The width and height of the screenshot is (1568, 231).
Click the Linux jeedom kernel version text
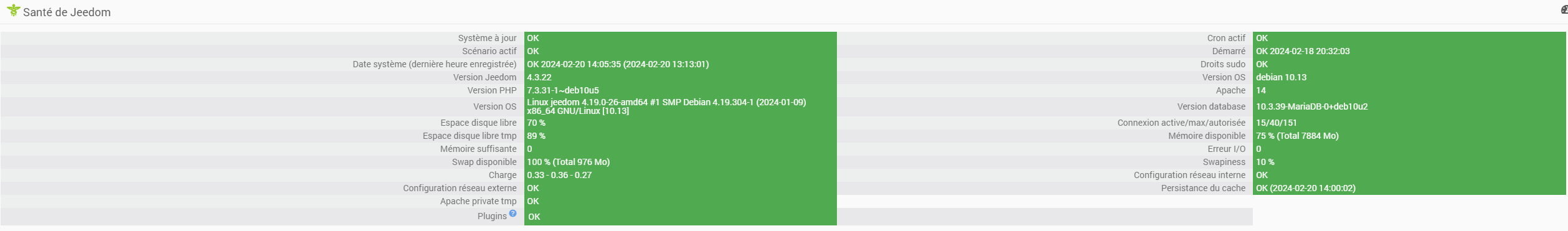666,106
